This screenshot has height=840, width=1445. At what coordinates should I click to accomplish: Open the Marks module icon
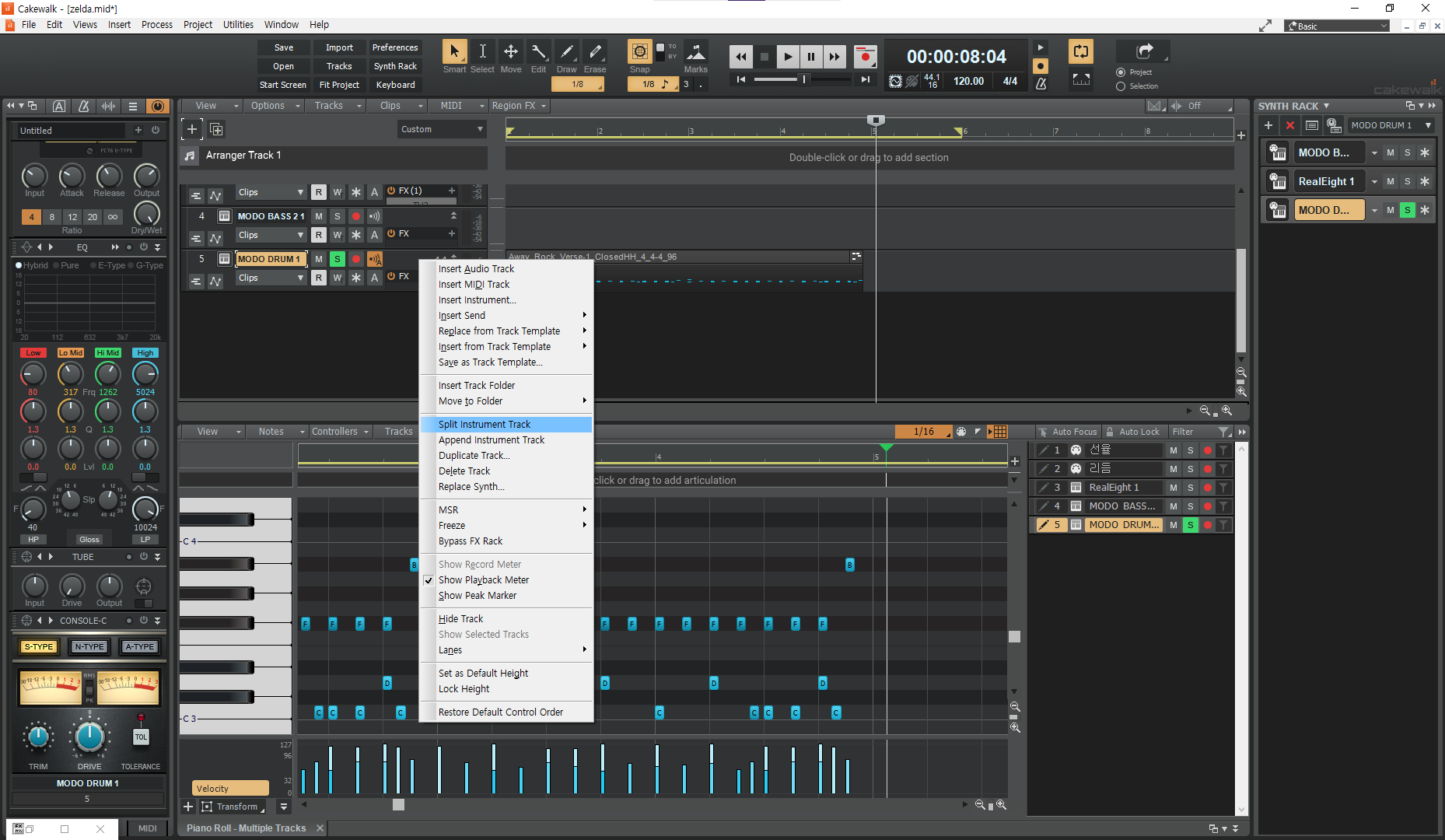pyautogui.click(x=695, y=52)
